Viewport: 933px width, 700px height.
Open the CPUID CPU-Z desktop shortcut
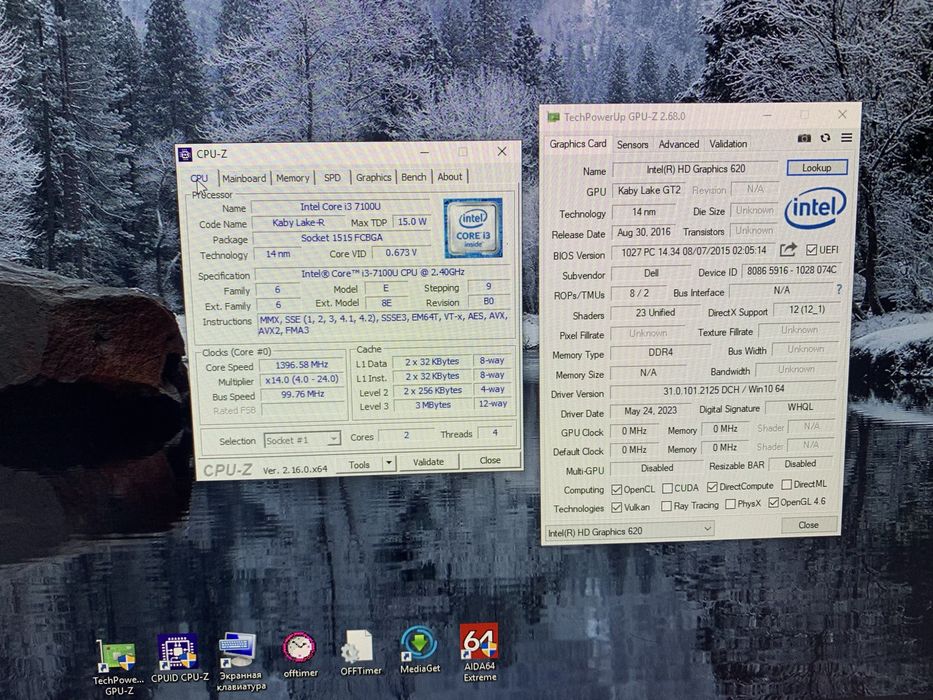tap(180, 658)
